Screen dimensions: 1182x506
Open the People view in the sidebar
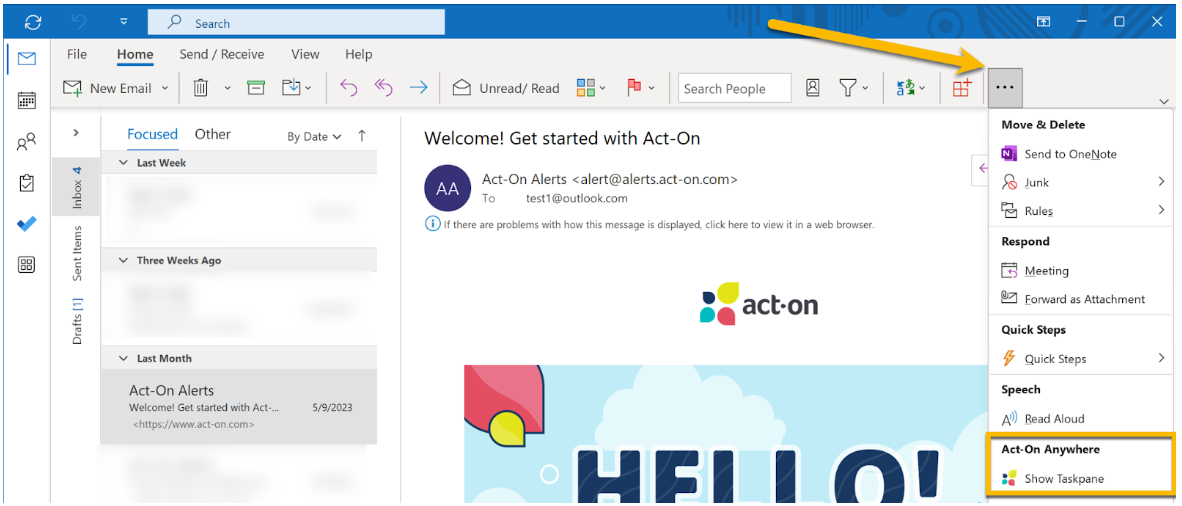27,142
